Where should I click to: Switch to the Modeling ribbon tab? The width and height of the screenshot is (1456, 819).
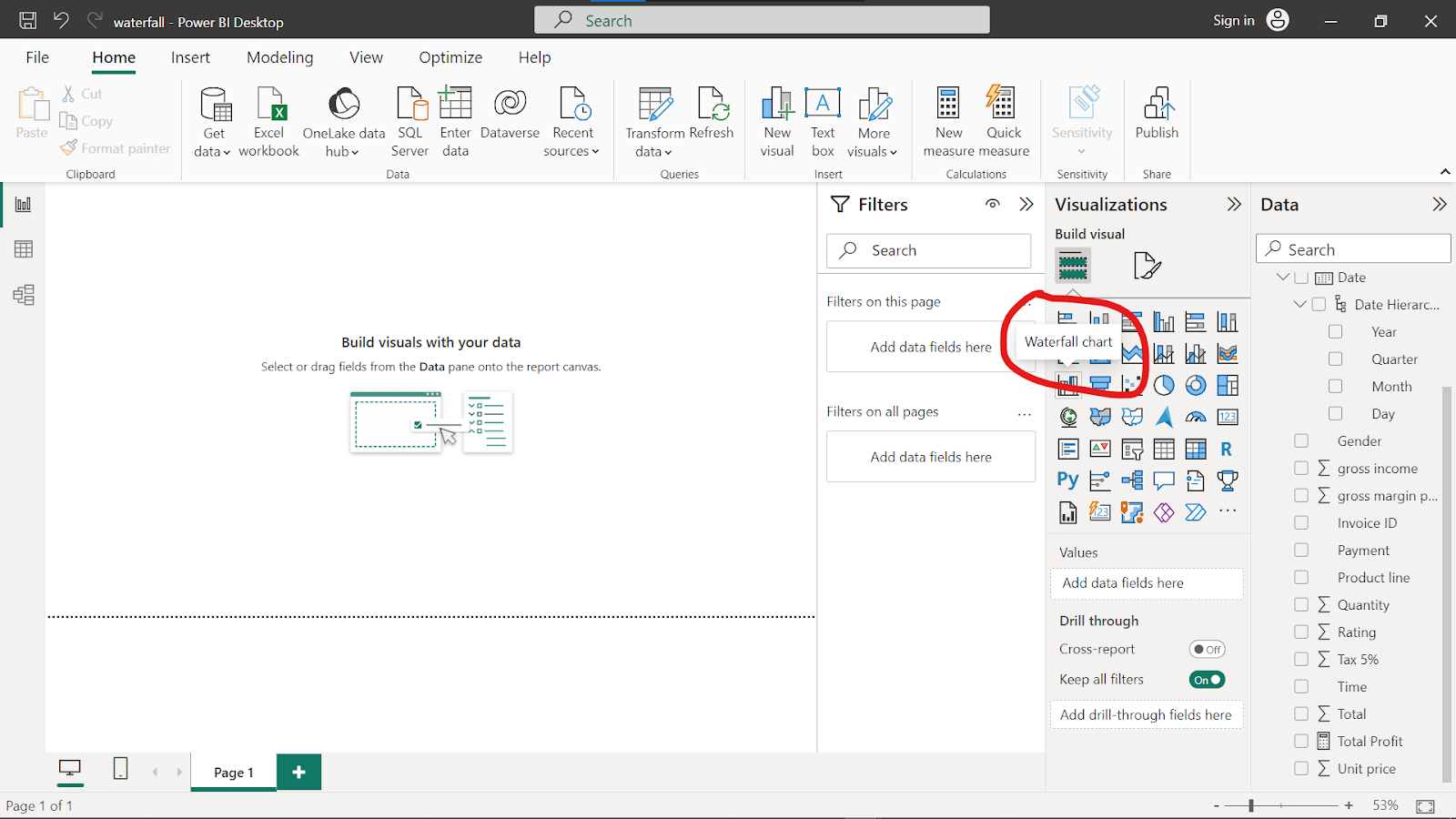click(x=279, y=57)
